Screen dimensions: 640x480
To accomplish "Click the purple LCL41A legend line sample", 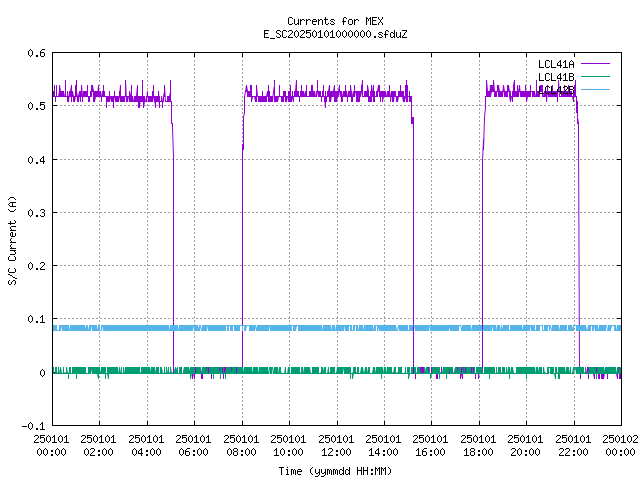I will tap(595, 64).
